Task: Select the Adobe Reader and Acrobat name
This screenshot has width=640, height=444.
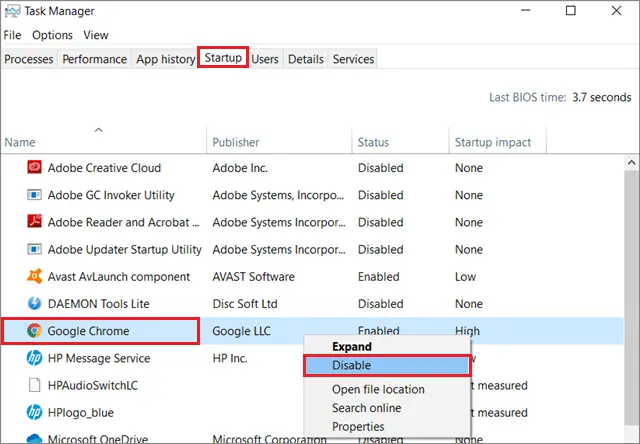Action: tap(123, 222)
